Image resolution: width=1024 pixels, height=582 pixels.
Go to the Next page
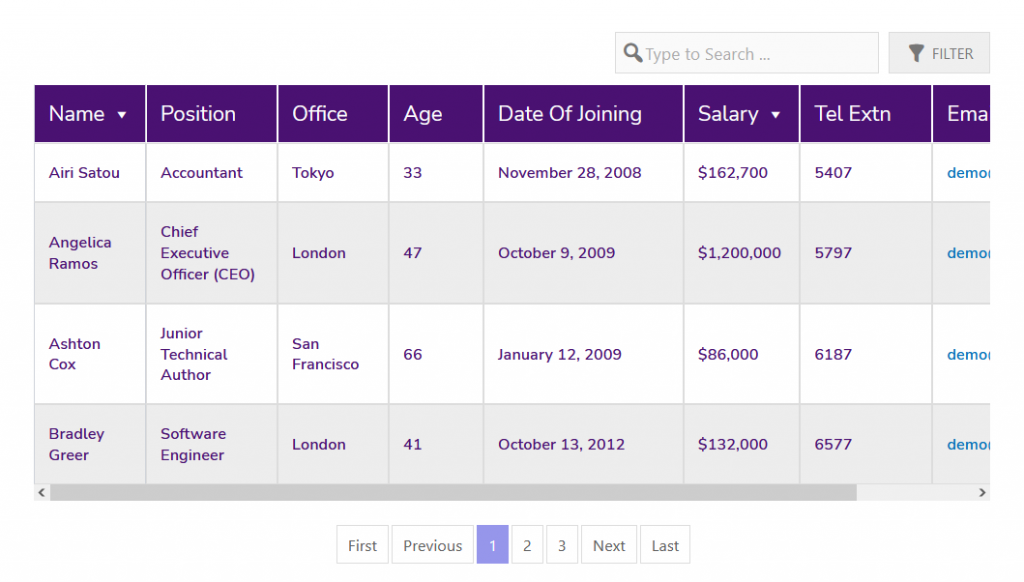pyautogui.click(x=609, y=545)
